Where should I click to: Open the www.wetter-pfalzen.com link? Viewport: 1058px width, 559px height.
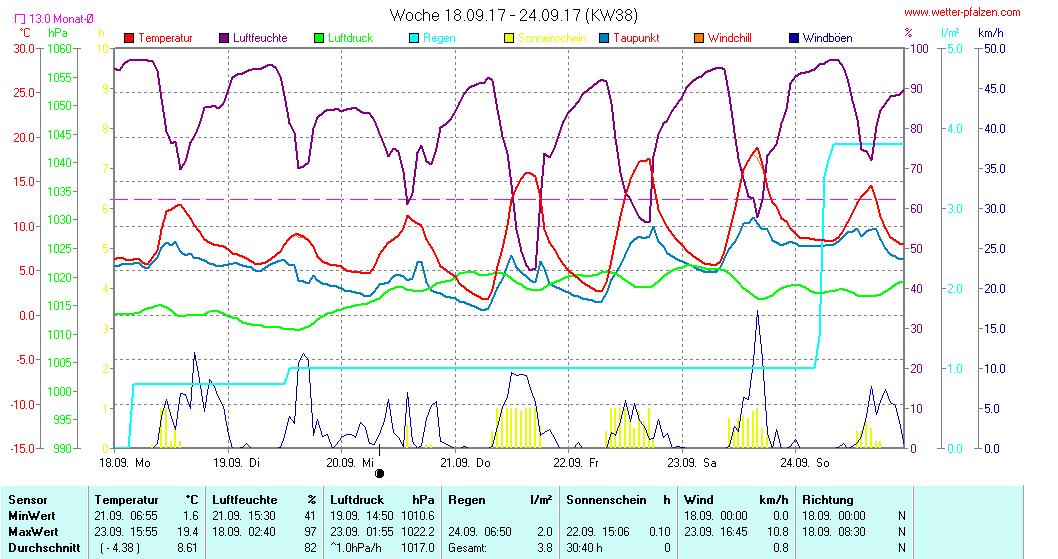(x=962, y=12)
